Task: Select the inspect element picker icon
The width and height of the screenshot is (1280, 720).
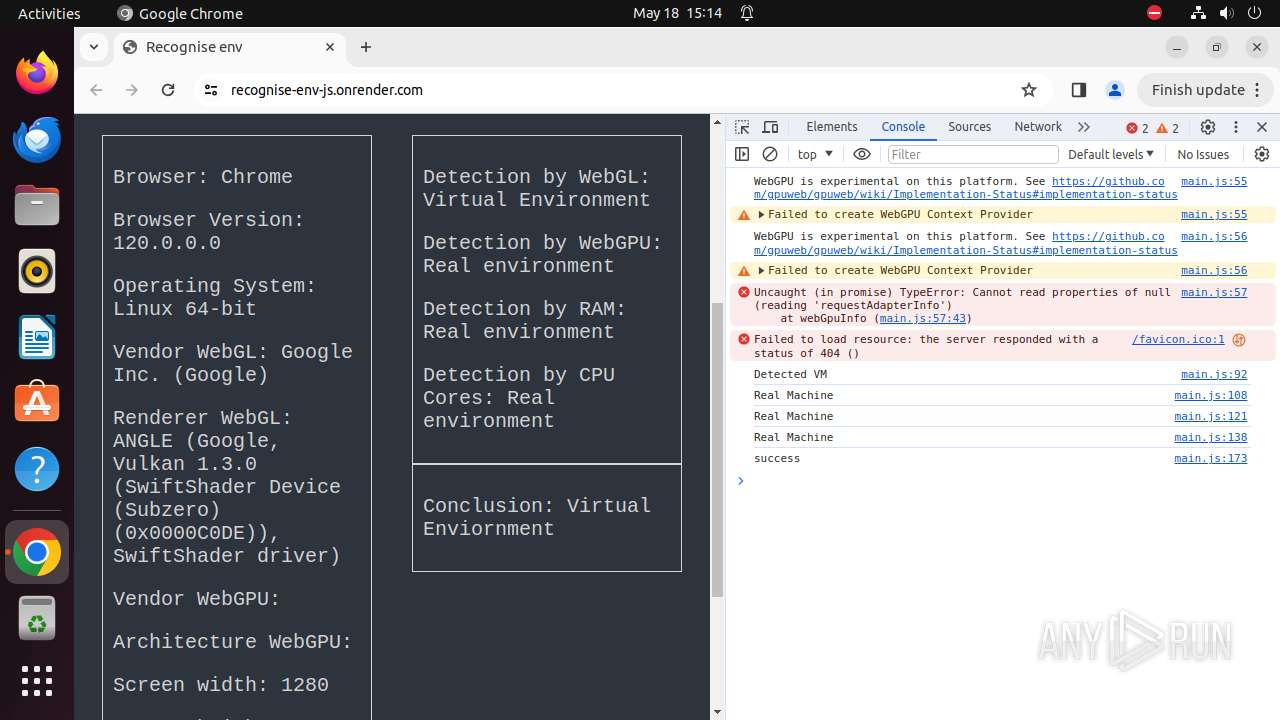Action: click(742, 127)
